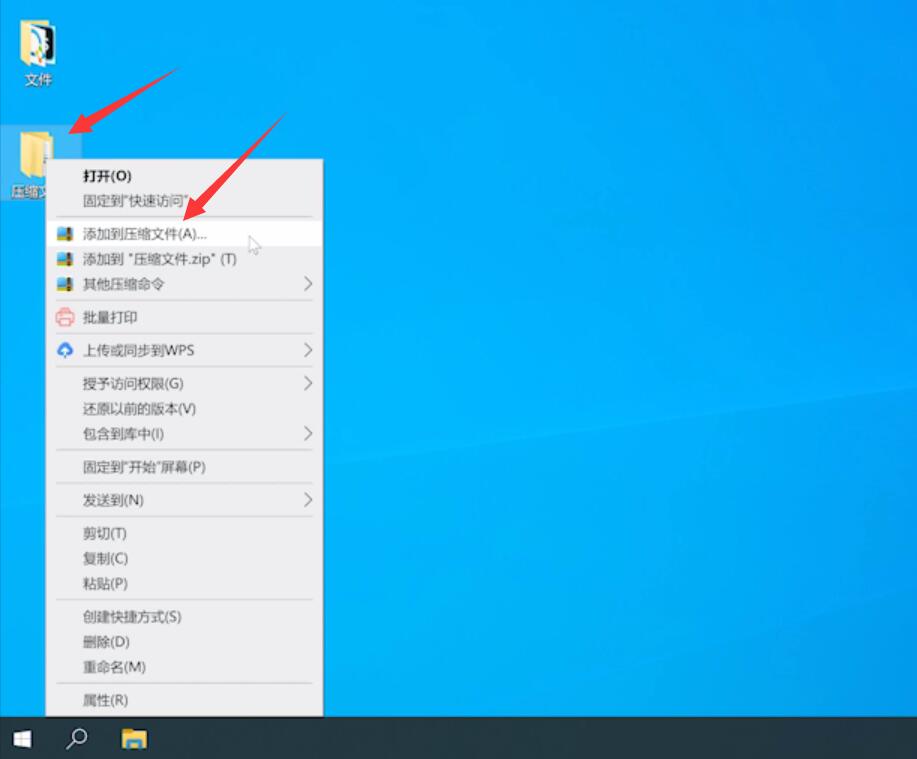Open taskbar search magnifier
Screen dimensions: 917x759
point(77,739)
